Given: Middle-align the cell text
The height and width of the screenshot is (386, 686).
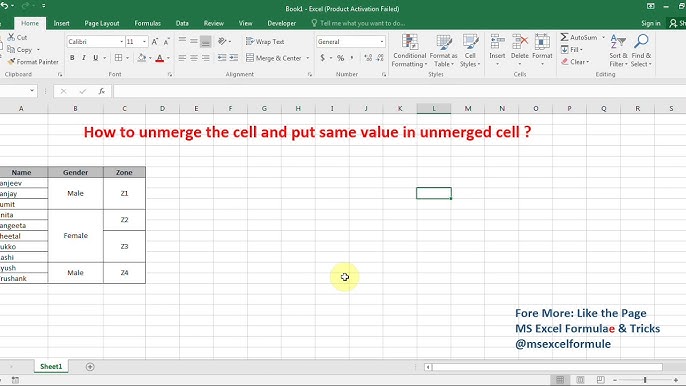Looking at the screenshot, I should tap(194, 41).
